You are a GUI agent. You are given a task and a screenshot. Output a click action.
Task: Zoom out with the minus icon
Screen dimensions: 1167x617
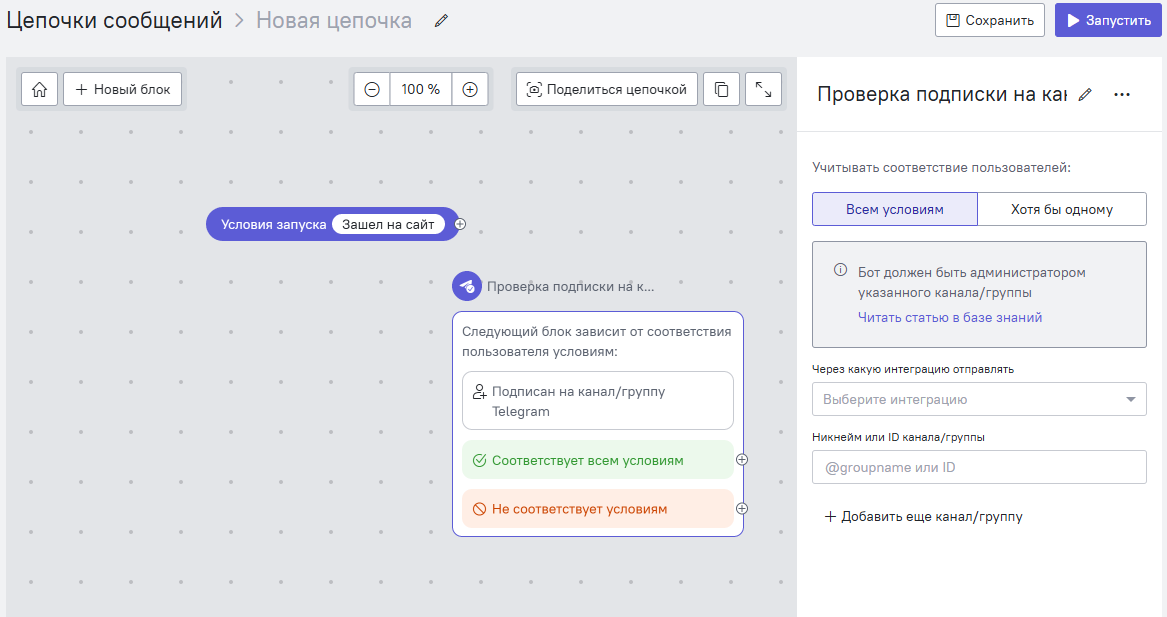pyautogui.click(x=372, y=89)
